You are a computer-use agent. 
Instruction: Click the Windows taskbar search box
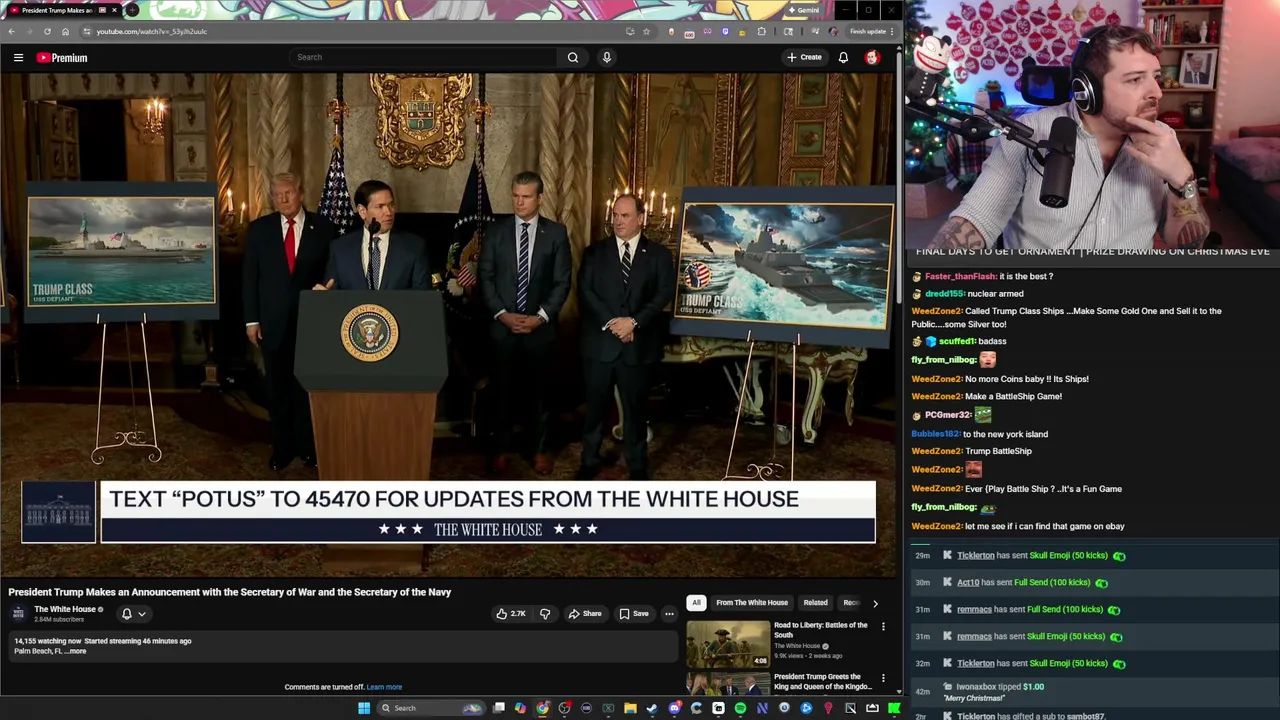click(x=431, y=708)
